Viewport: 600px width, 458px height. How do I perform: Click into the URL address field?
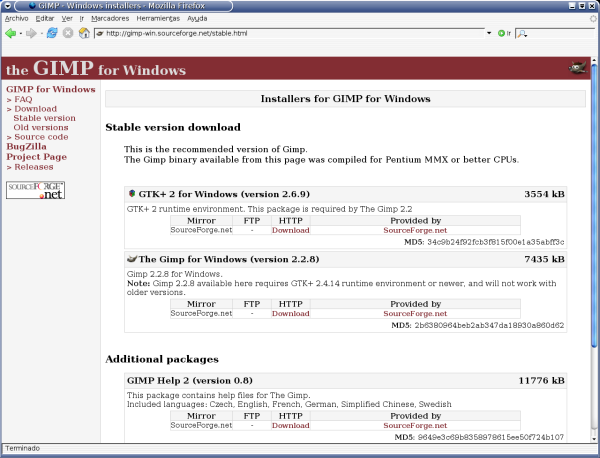pyautogui.click(x=290, y=33)
